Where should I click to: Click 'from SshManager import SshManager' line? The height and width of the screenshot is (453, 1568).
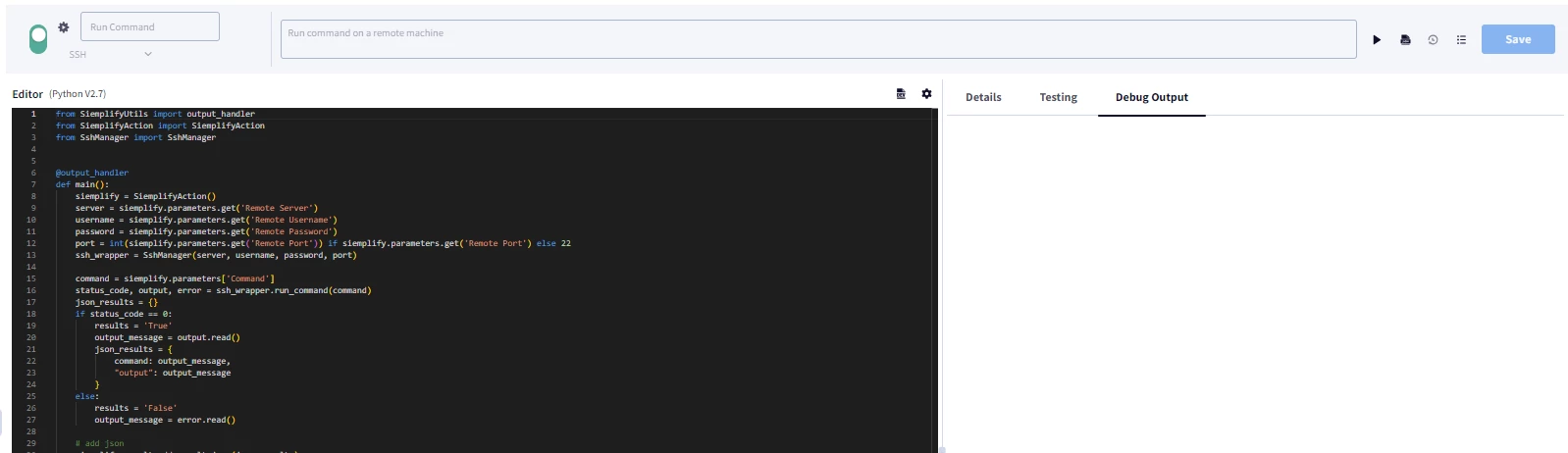point(135,137)
